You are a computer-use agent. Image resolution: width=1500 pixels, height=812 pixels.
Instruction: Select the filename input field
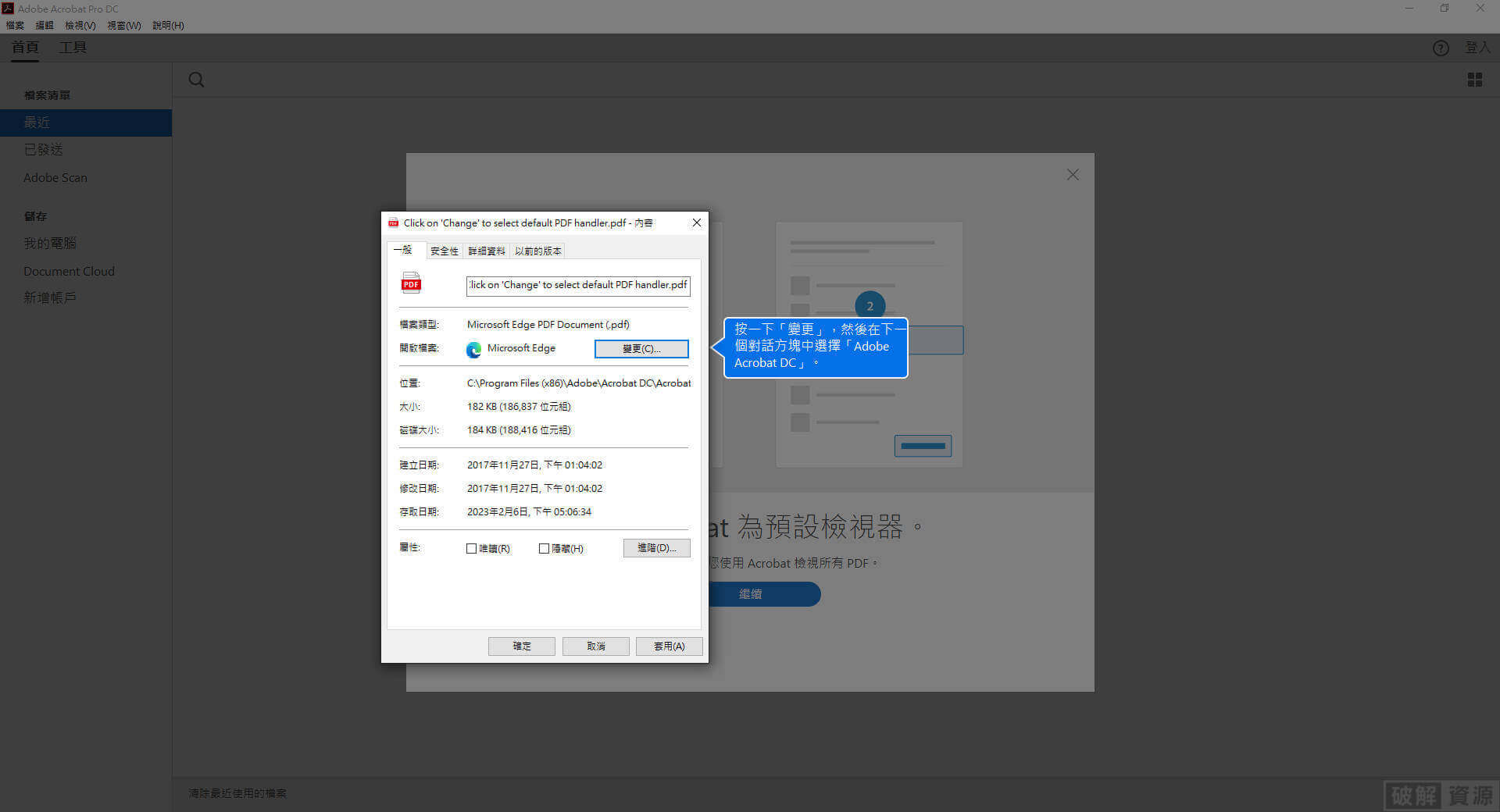(x=577, y=286)
